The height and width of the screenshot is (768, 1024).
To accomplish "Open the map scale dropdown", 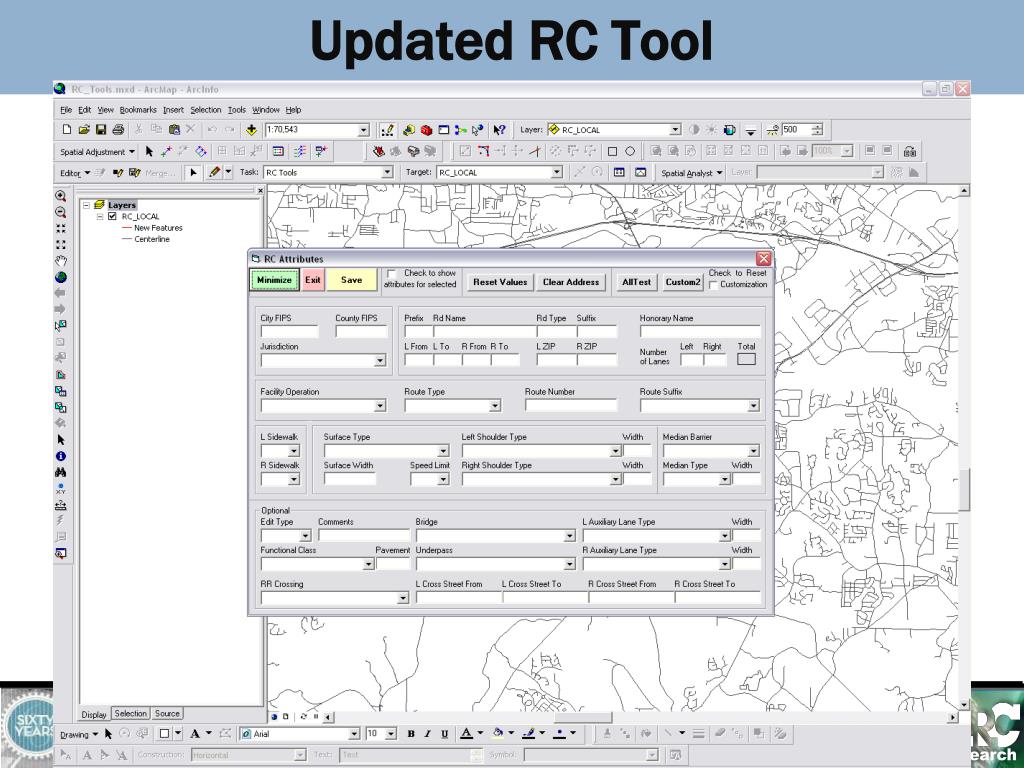I will point(364,131).
